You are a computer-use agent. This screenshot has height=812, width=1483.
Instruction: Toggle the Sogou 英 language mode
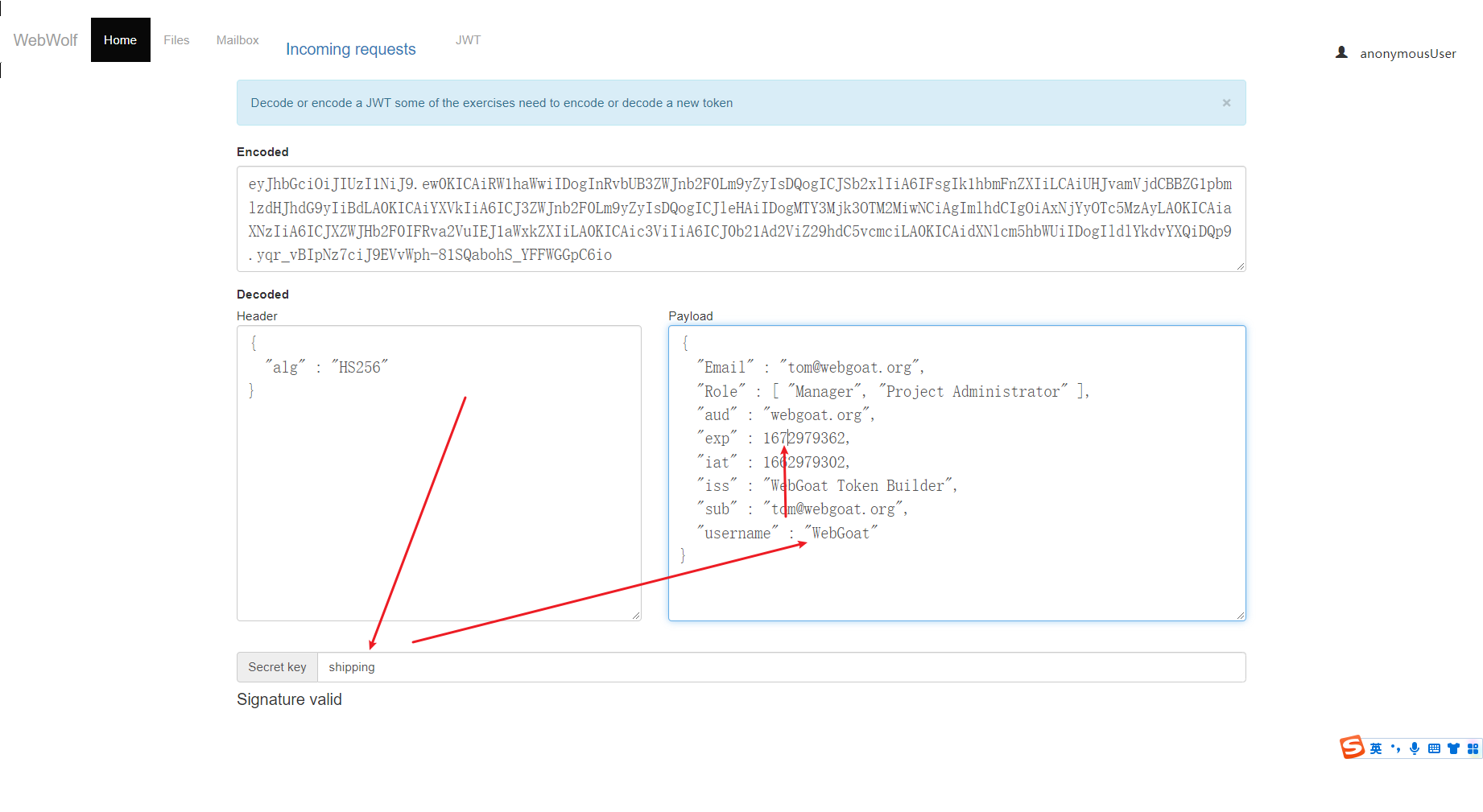[x=1376, y=748]
